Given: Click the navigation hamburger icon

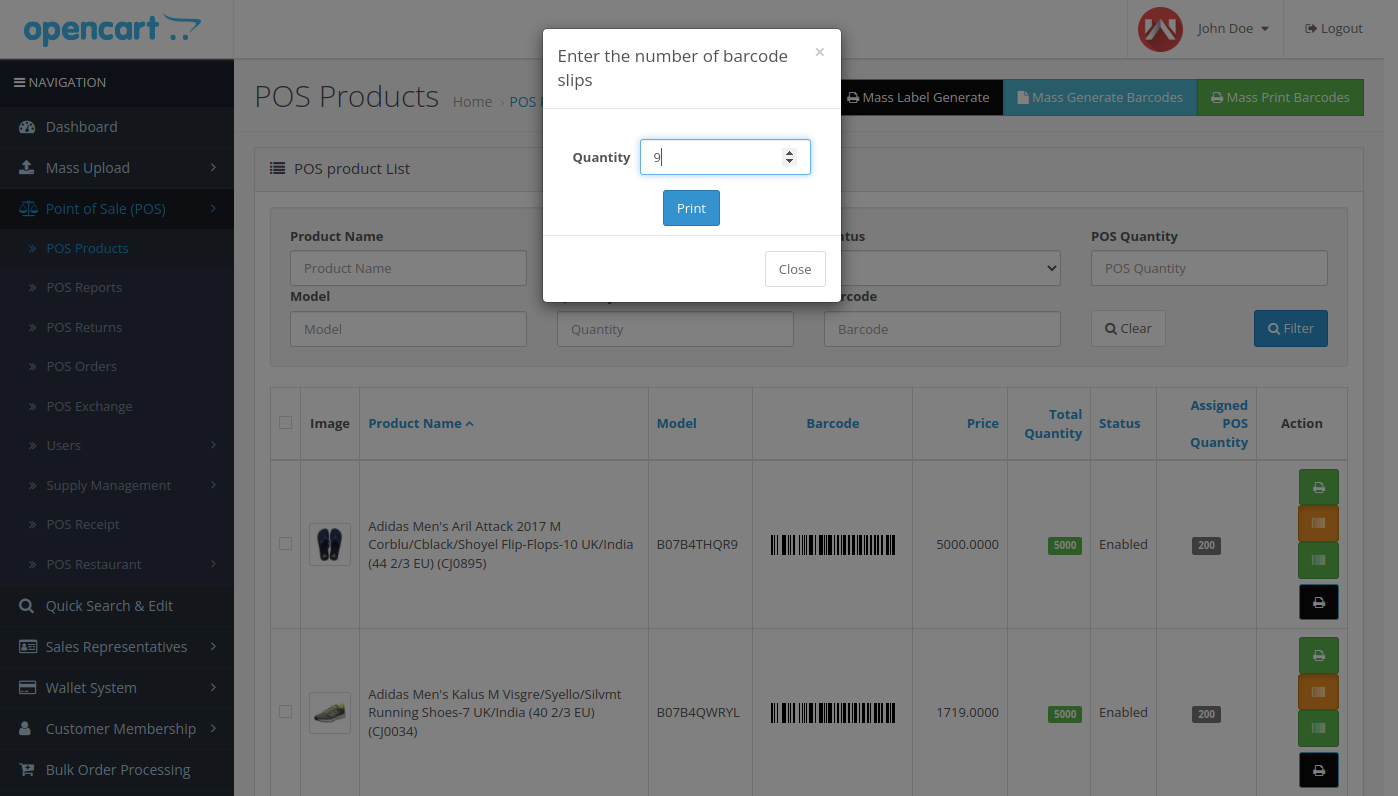Looking at the screenshot, I should click(19, 83).
